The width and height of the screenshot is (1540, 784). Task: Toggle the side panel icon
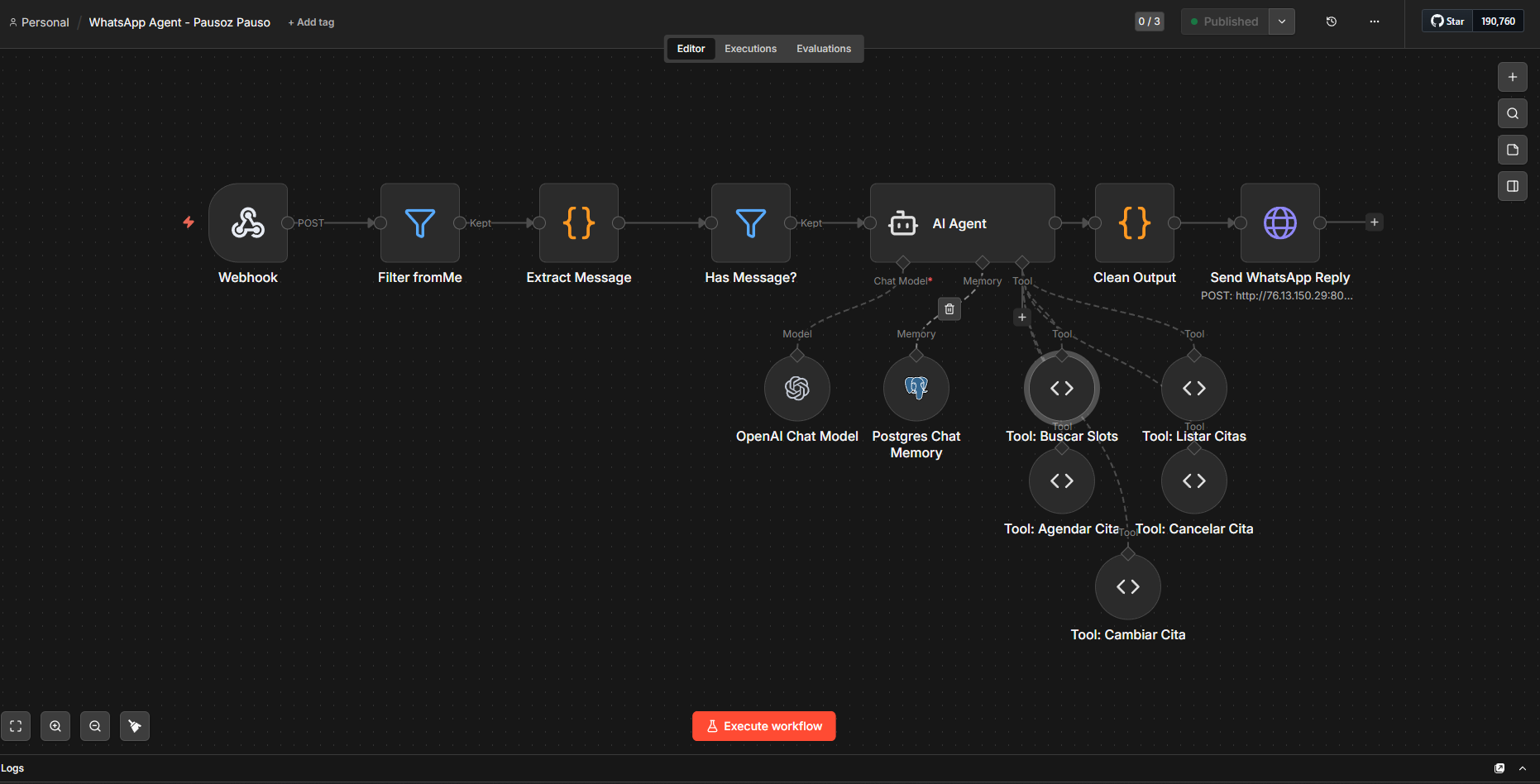[1513, 186]
